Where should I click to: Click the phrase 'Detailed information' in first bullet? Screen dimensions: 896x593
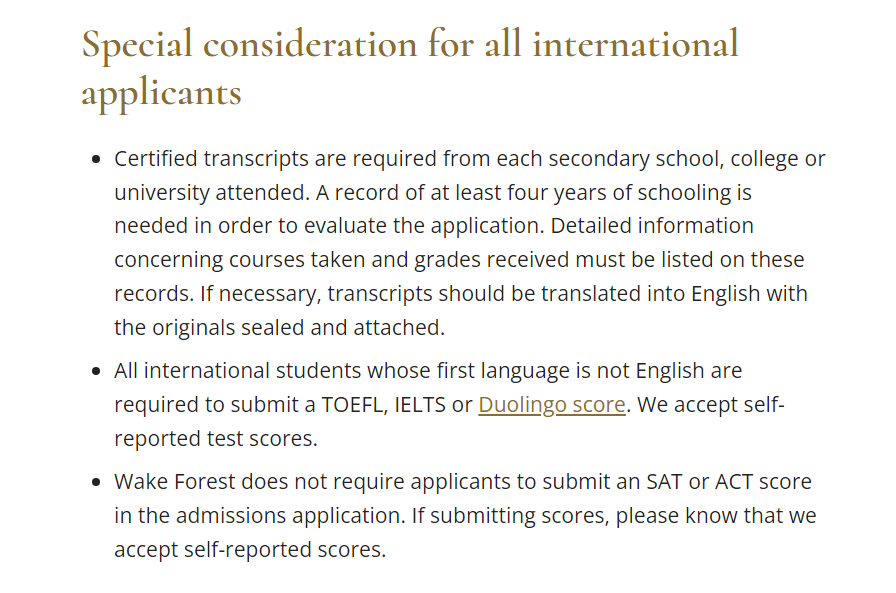[652, 226]
